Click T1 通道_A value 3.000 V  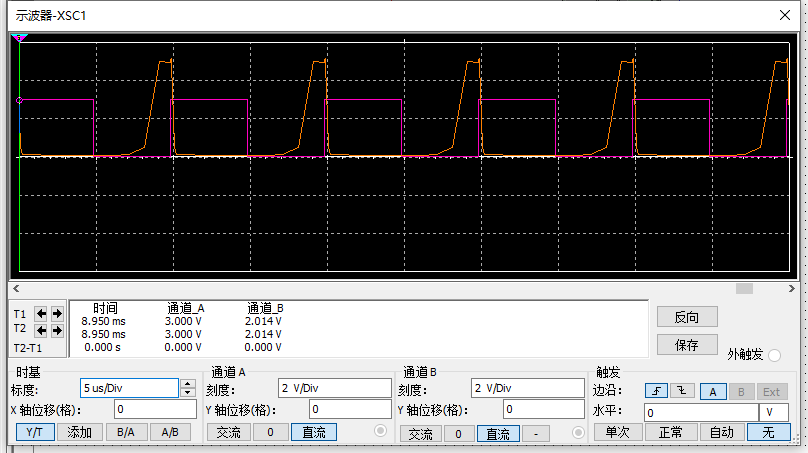point(183,321)
